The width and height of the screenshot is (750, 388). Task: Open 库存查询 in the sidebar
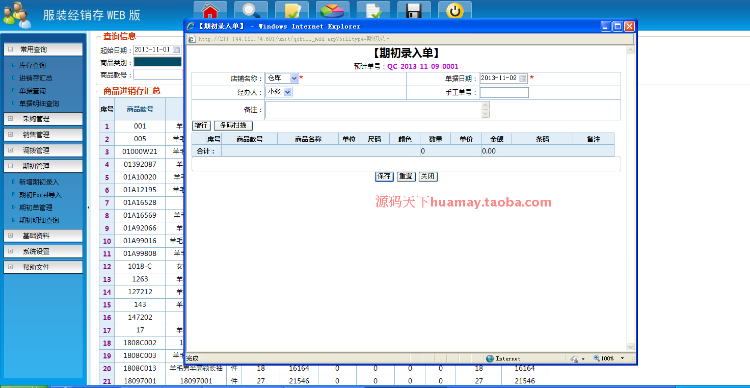(32, 65)
